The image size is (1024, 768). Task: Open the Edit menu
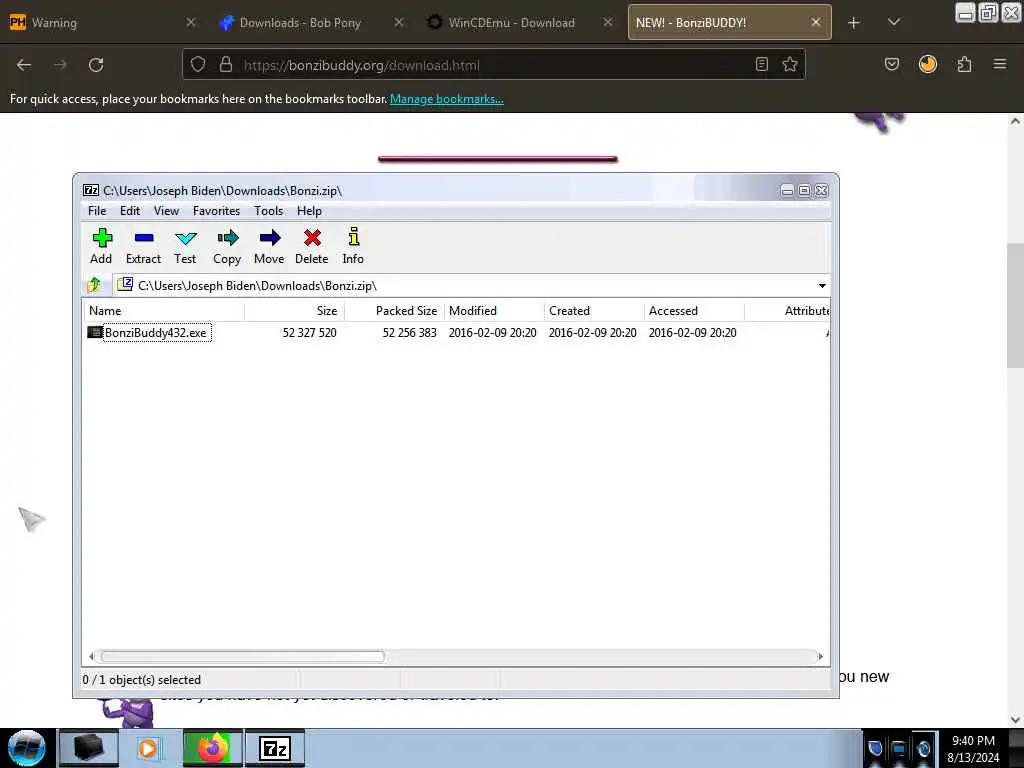click(130, 211)
